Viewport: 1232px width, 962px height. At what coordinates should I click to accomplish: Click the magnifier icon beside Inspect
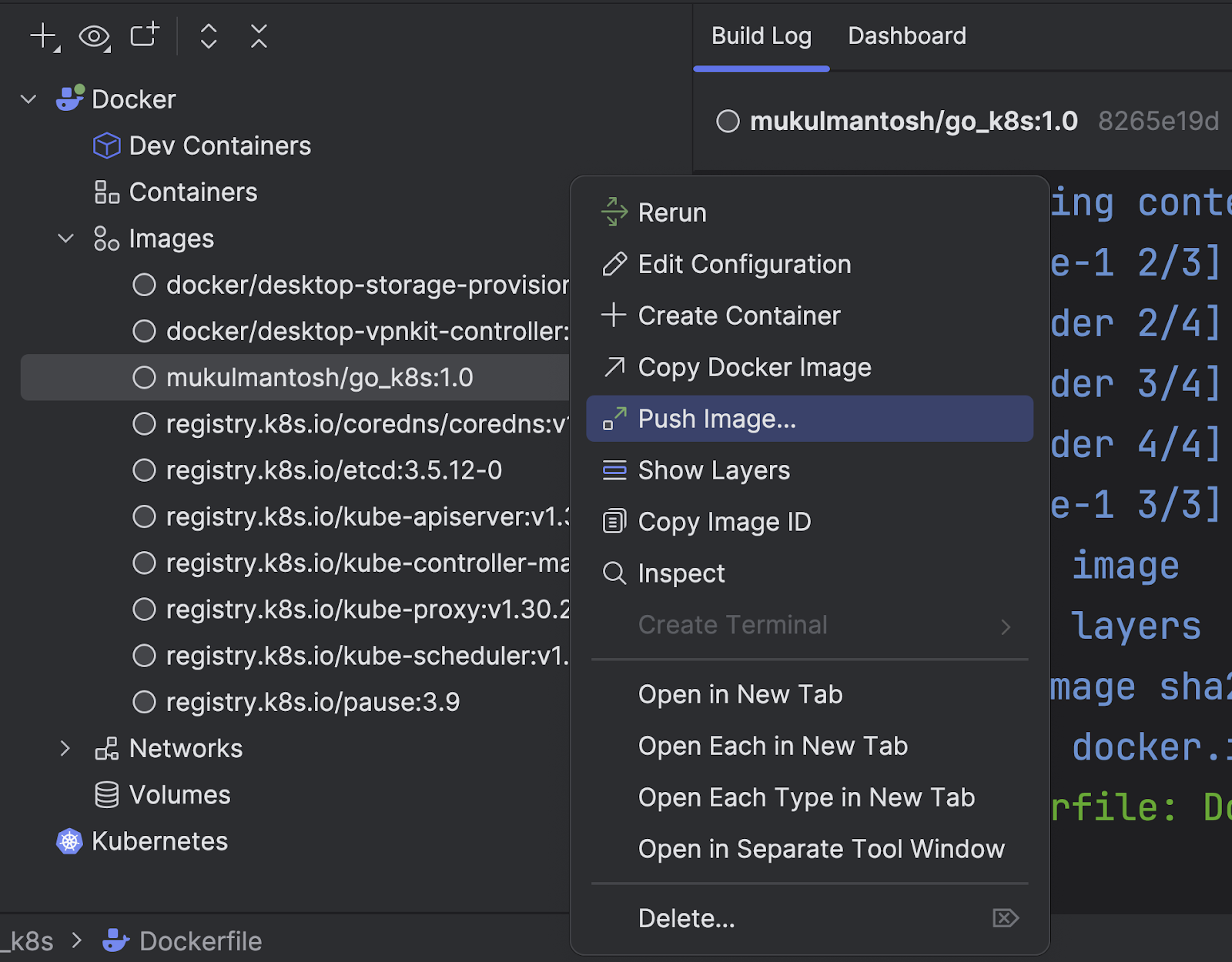pos(614,573)
